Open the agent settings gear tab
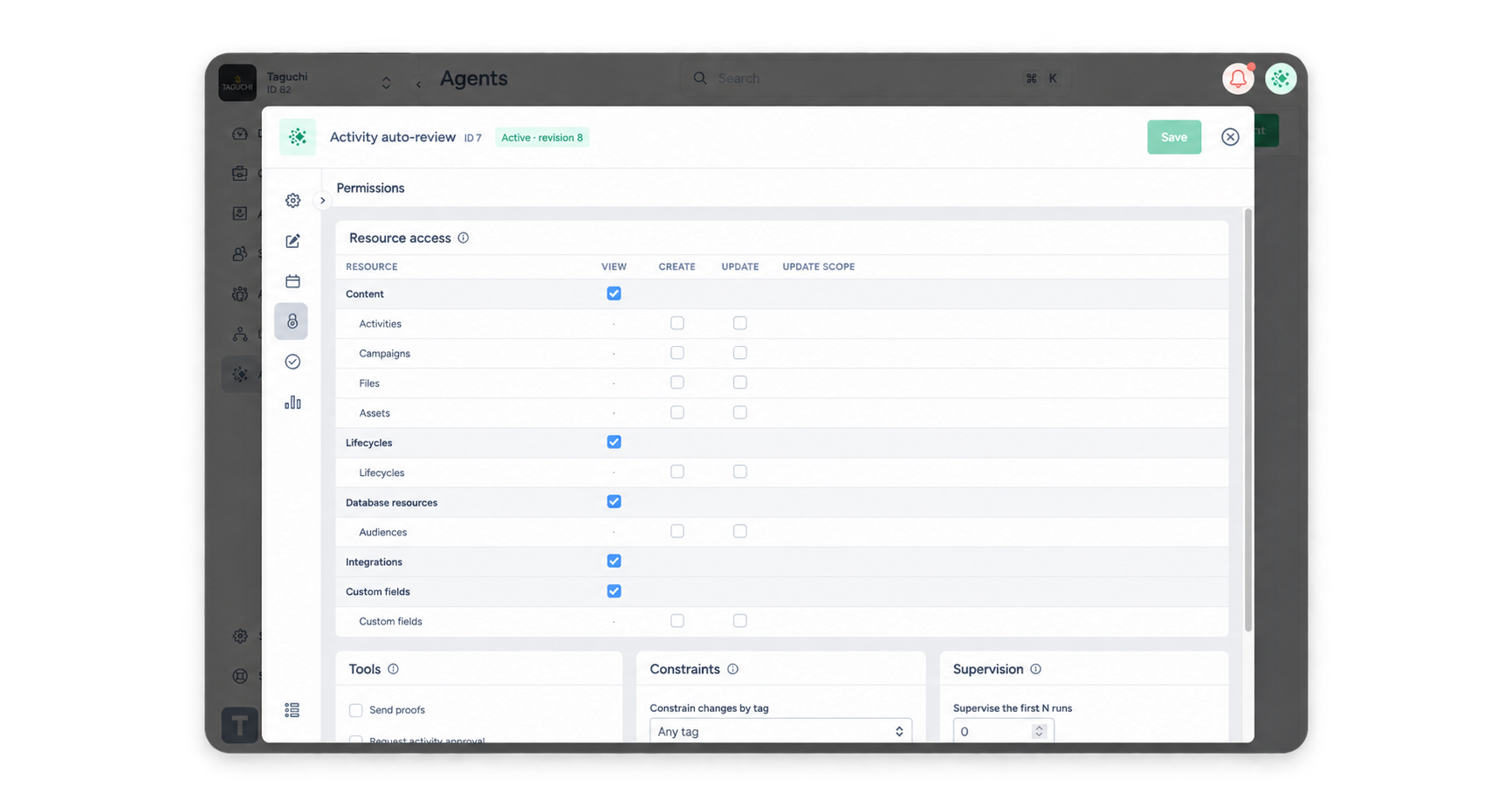The image size is (1512, 793). 292,201
